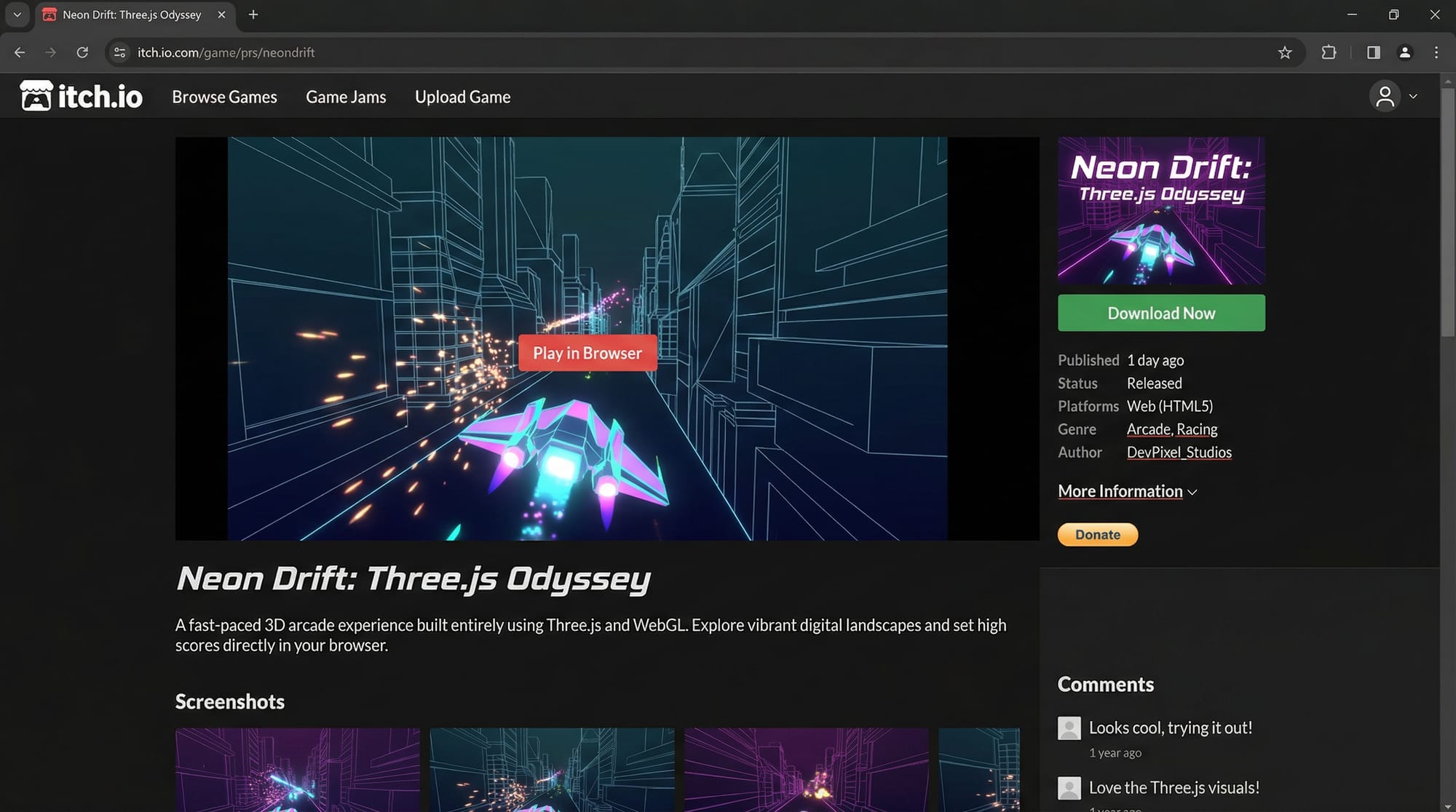
Task: Open the browser extensions puzzle icon
Action: 1329,52
